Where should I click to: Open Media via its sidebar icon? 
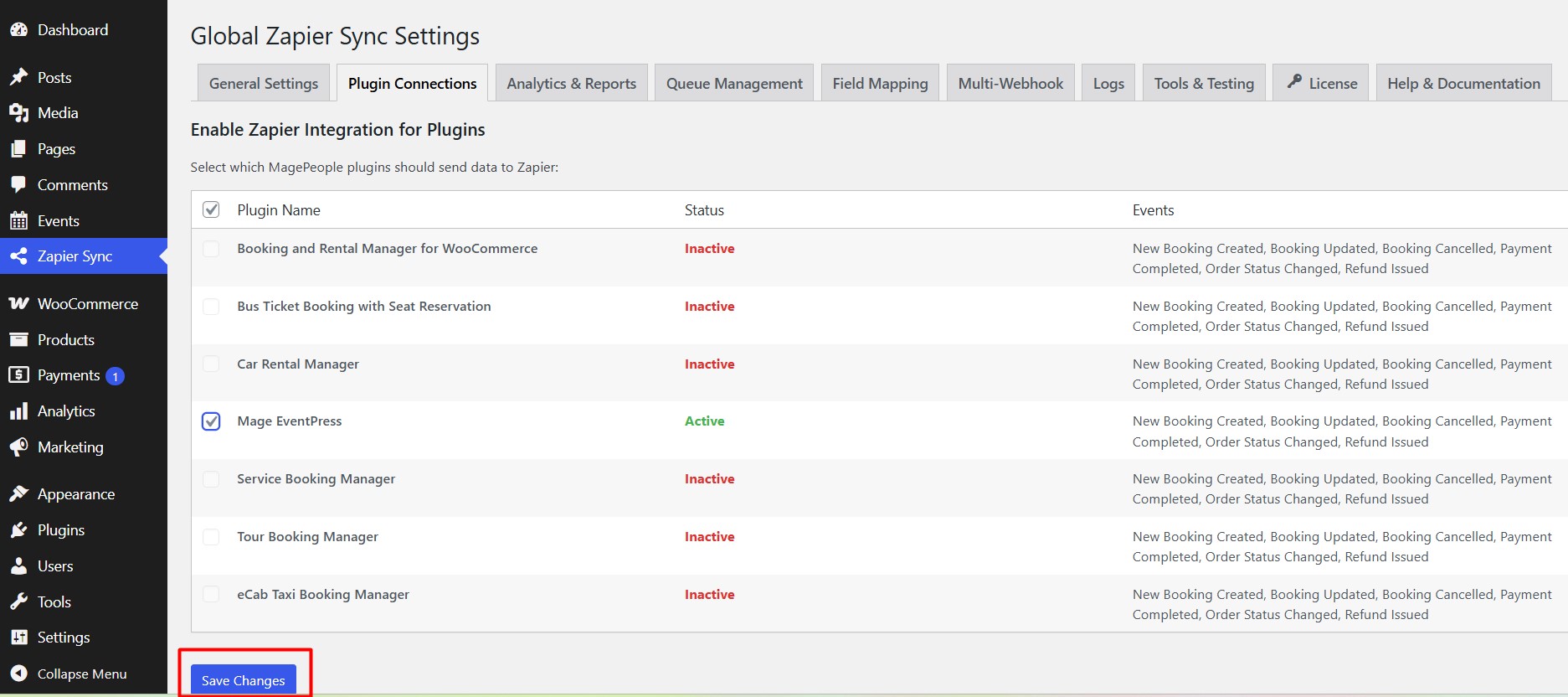pos(18,113)
